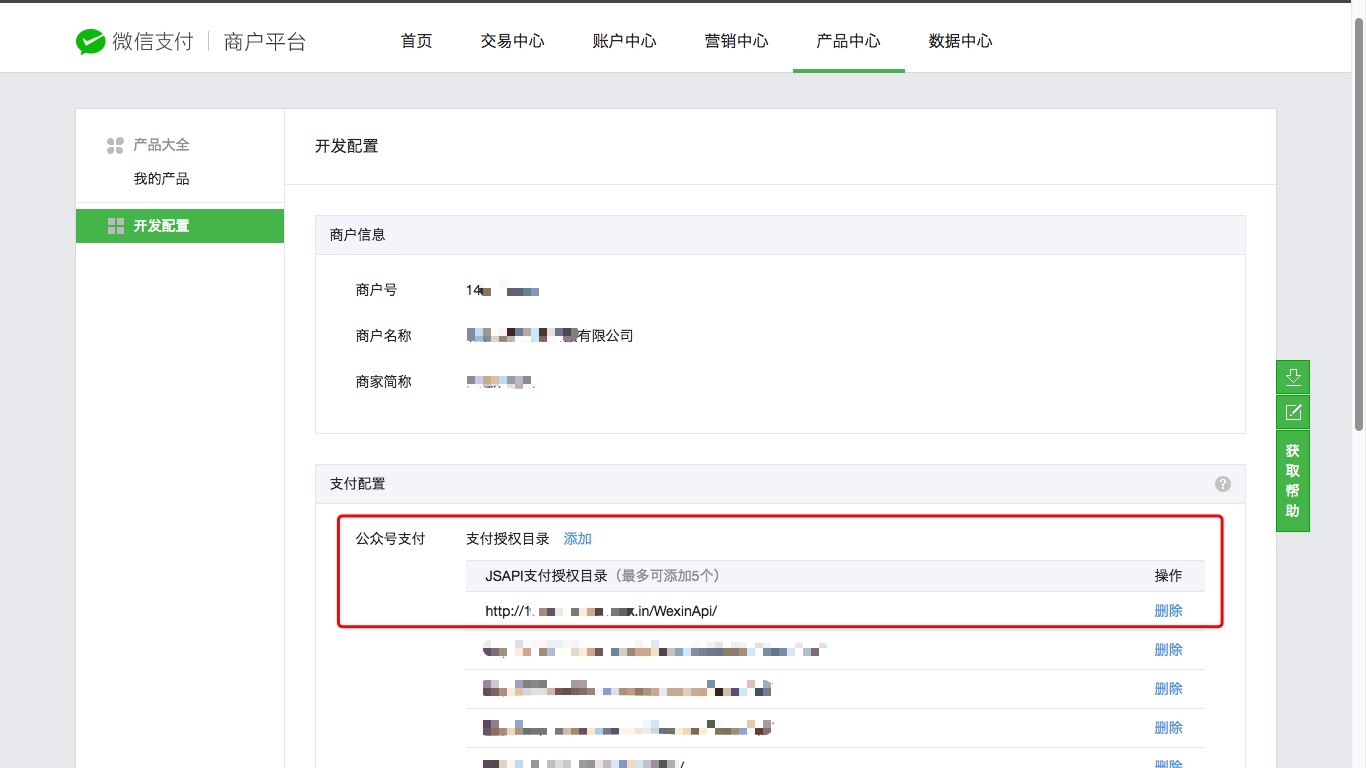Screen dimensions: 1366x768
Task: Select the 产品中心 tab
Action: (x=848, y=41)
